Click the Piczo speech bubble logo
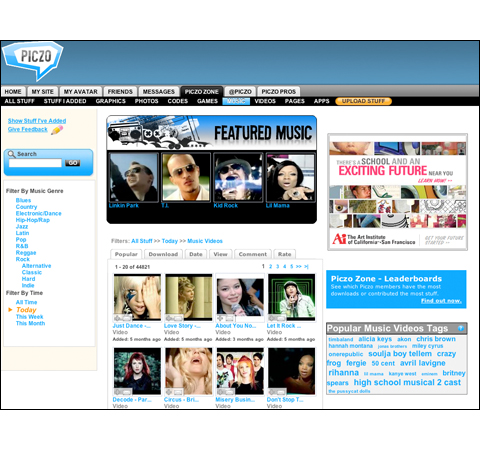This screenshot has height=450, width=480. 32,60
